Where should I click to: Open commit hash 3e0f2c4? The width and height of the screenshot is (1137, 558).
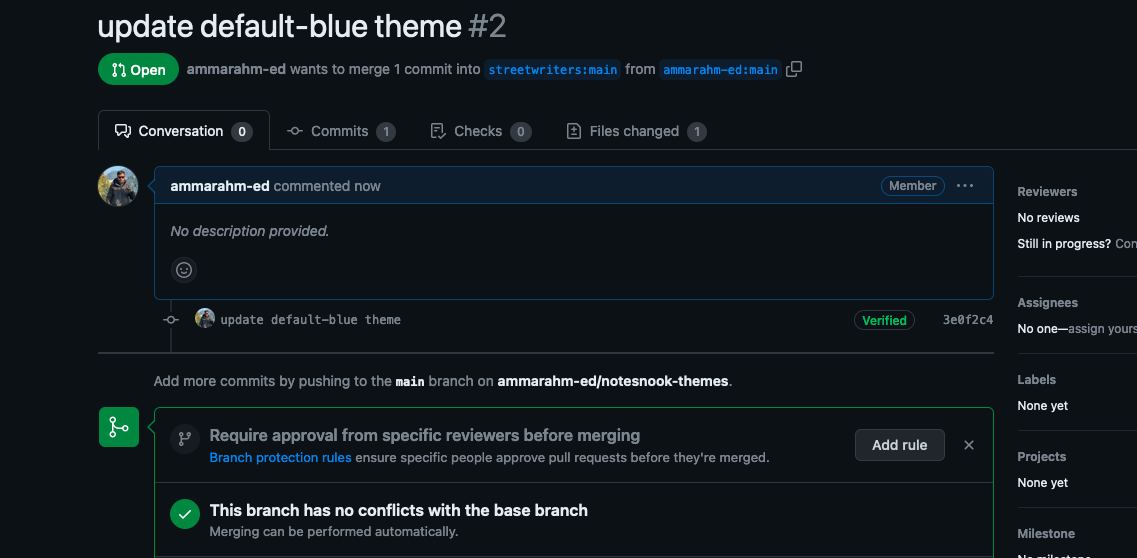tap(967, 320)
